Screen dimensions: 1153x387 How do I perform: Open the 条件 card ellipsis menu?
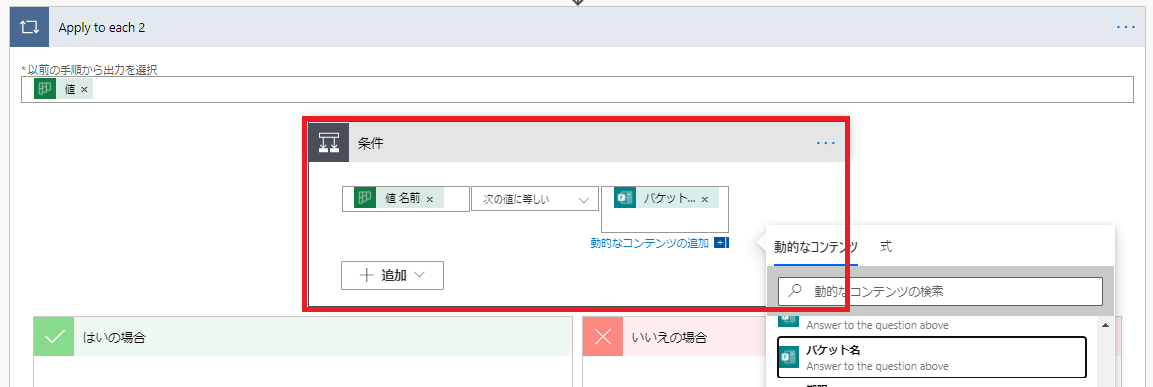[826, 143]
